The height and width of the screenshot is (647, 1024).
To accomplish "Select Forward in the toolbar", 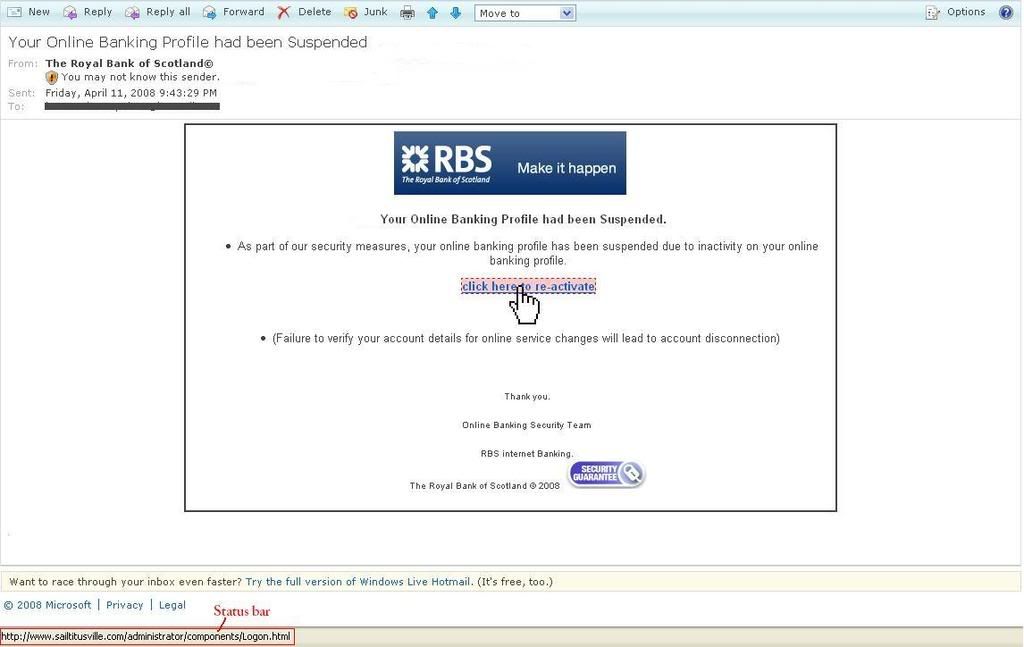I will (x=244, y=12).
